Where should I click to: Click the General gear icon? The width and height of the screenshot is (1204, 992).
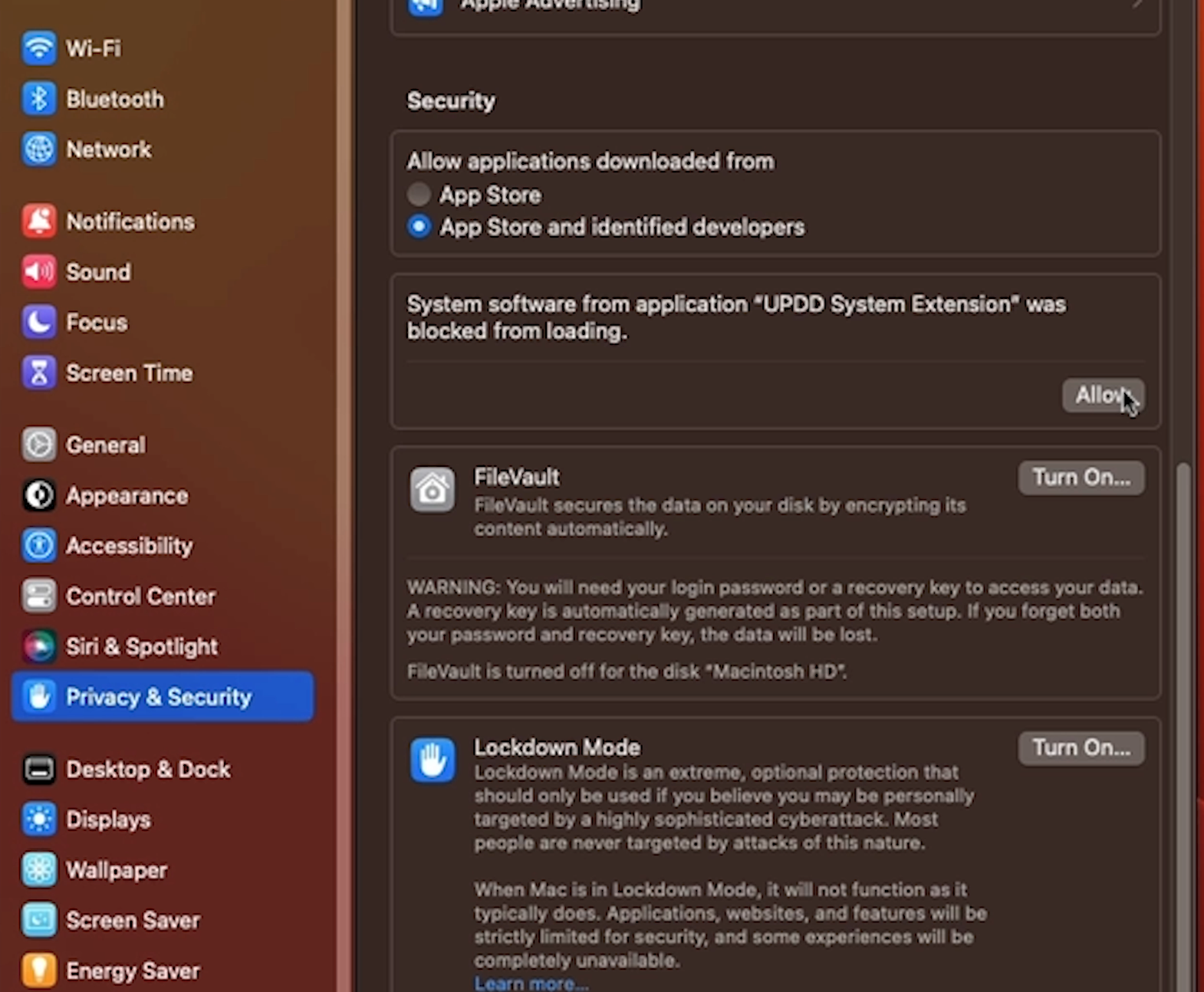coord(39,445)
